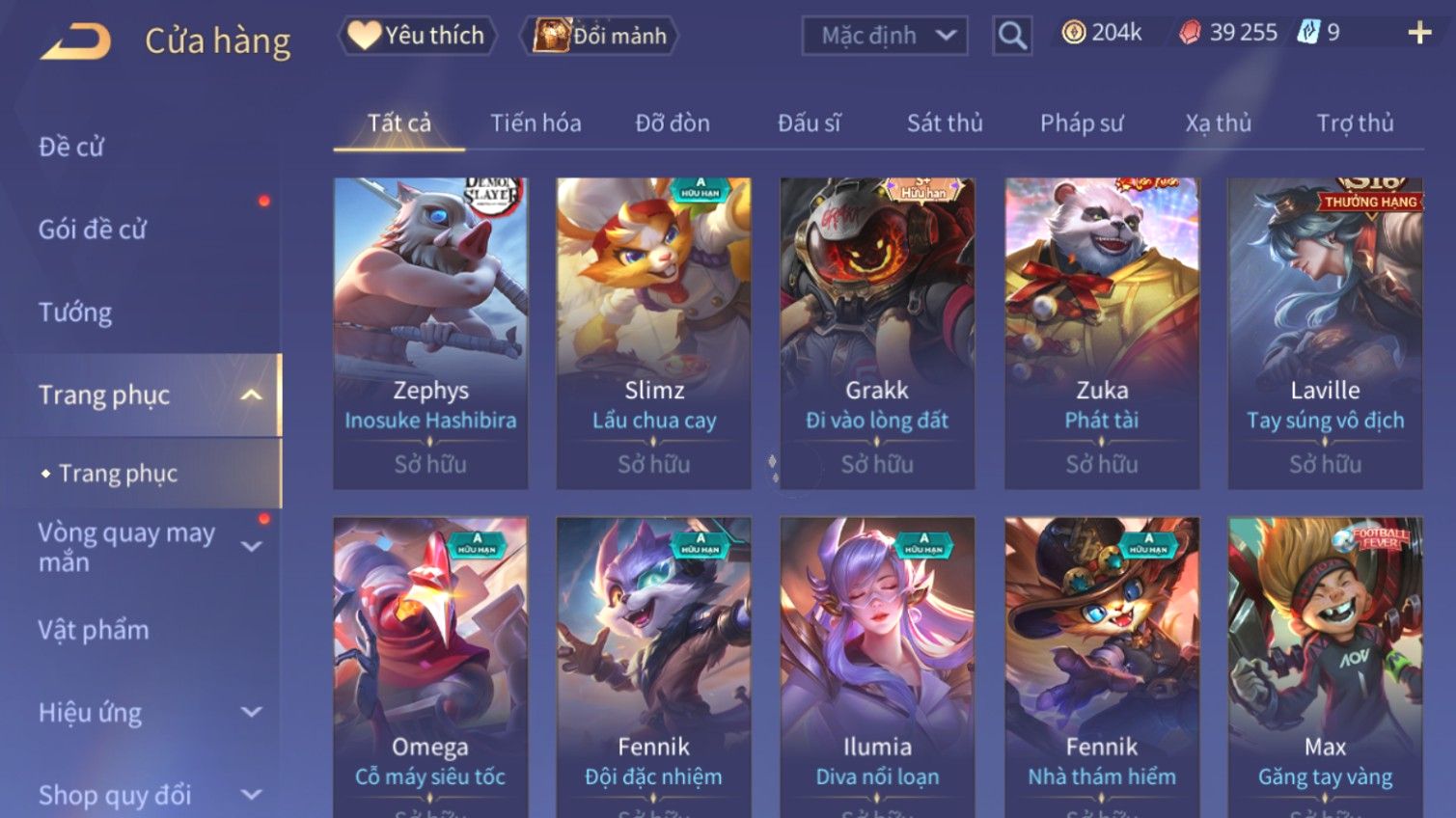1456x818 pixels.
Task: Switch to the Pháp sư tab
Action: [1082, 123]
